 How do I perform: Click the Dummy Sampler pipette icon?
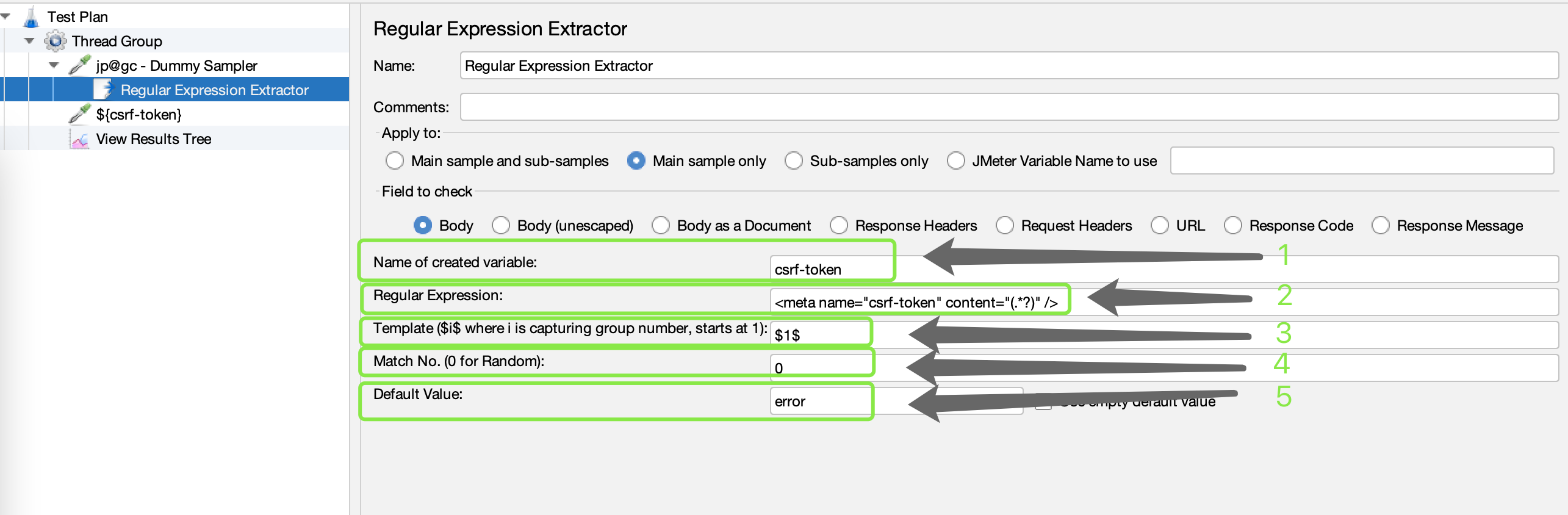(x=80, y=65)
